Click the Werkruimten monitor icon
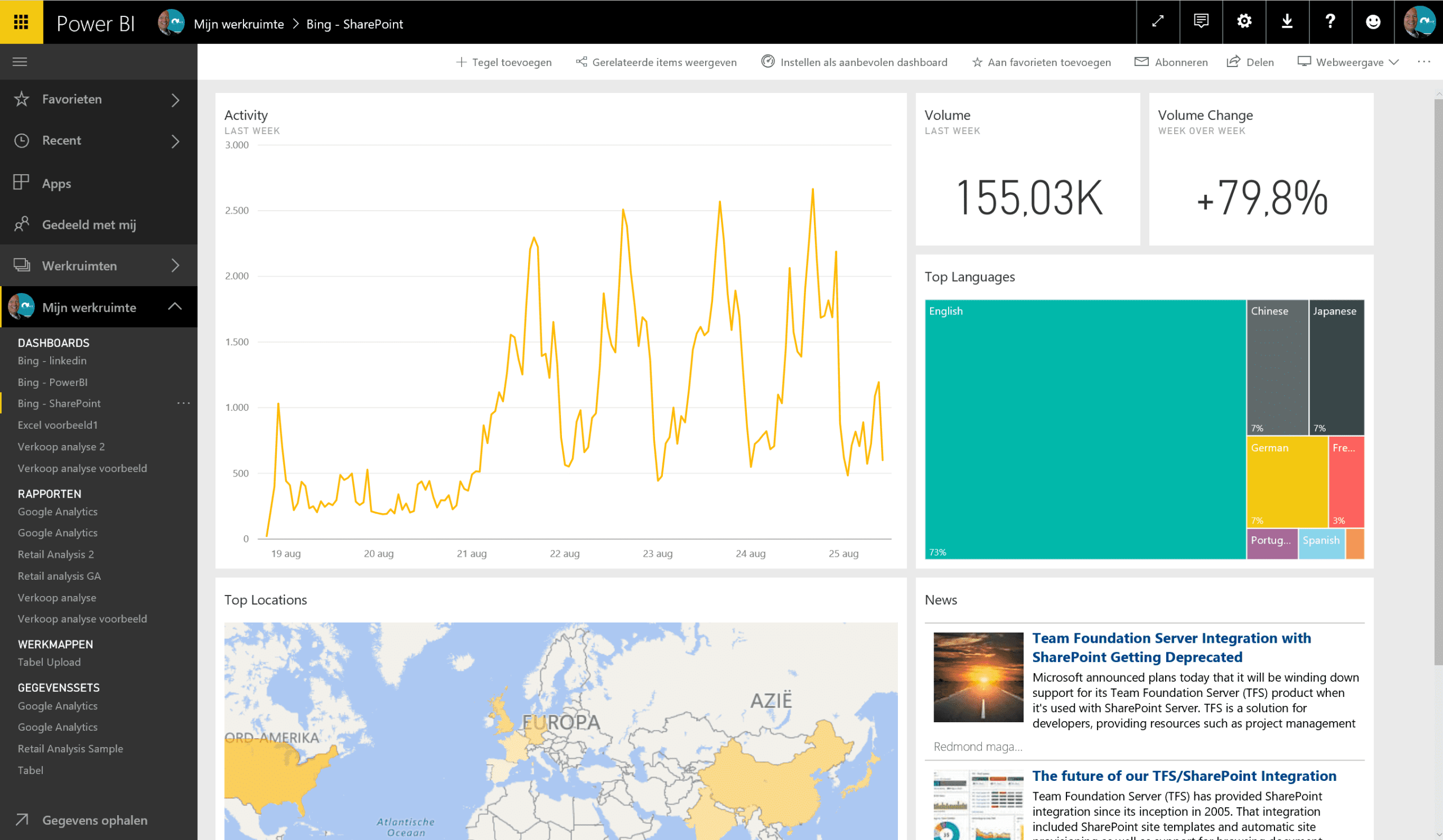Screen dimensions: 1443x840 coord(22,265)
